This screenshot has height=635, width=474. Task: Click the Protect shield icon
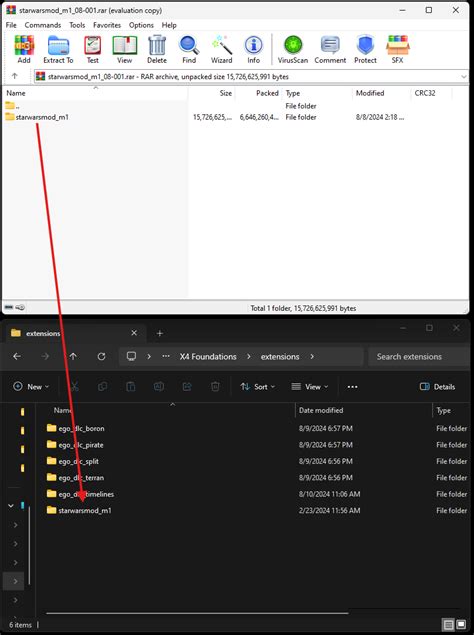(365, 49)
